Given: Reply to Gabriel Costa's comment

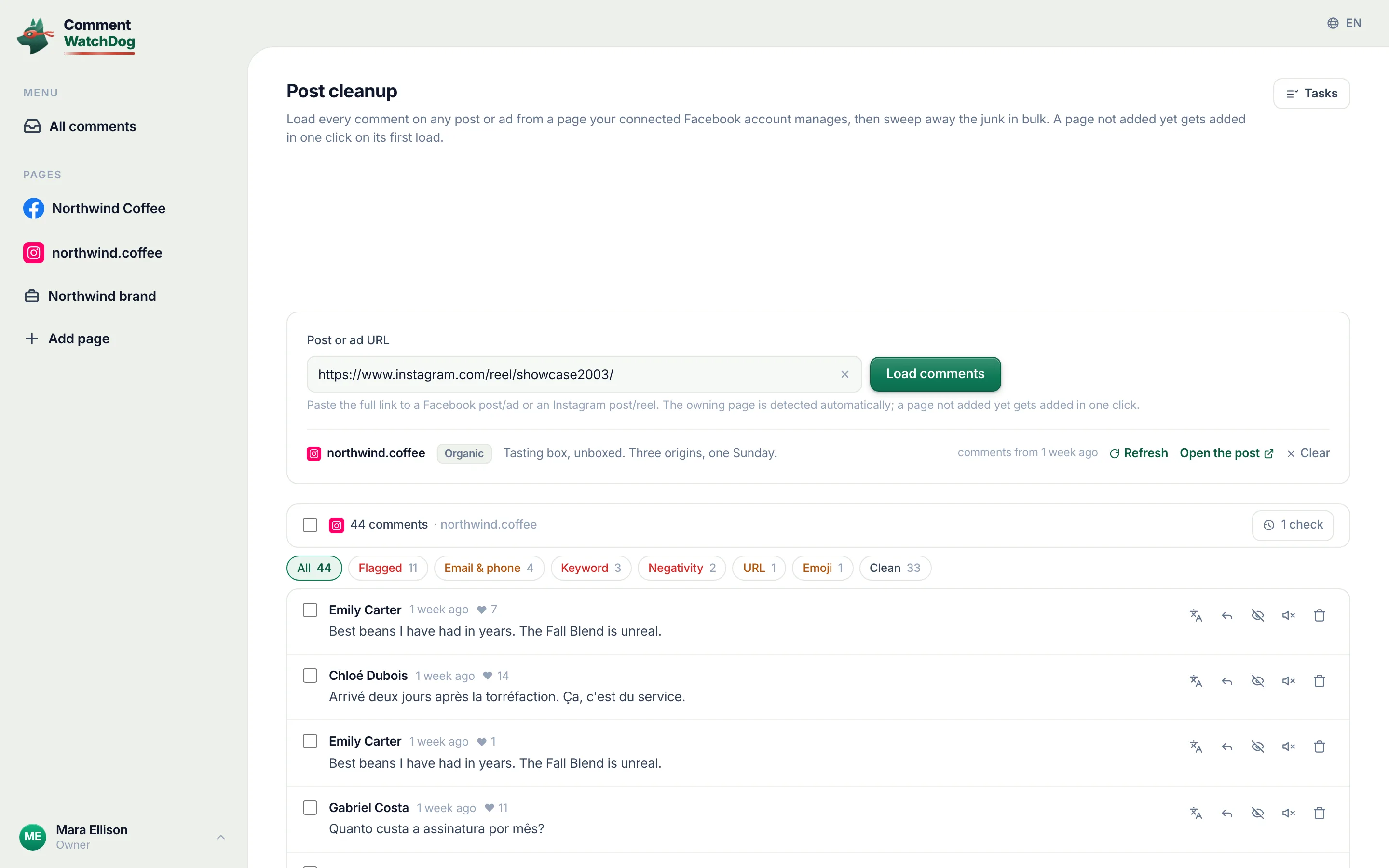Looking at the screenshot, I should tap(1226, 813).
